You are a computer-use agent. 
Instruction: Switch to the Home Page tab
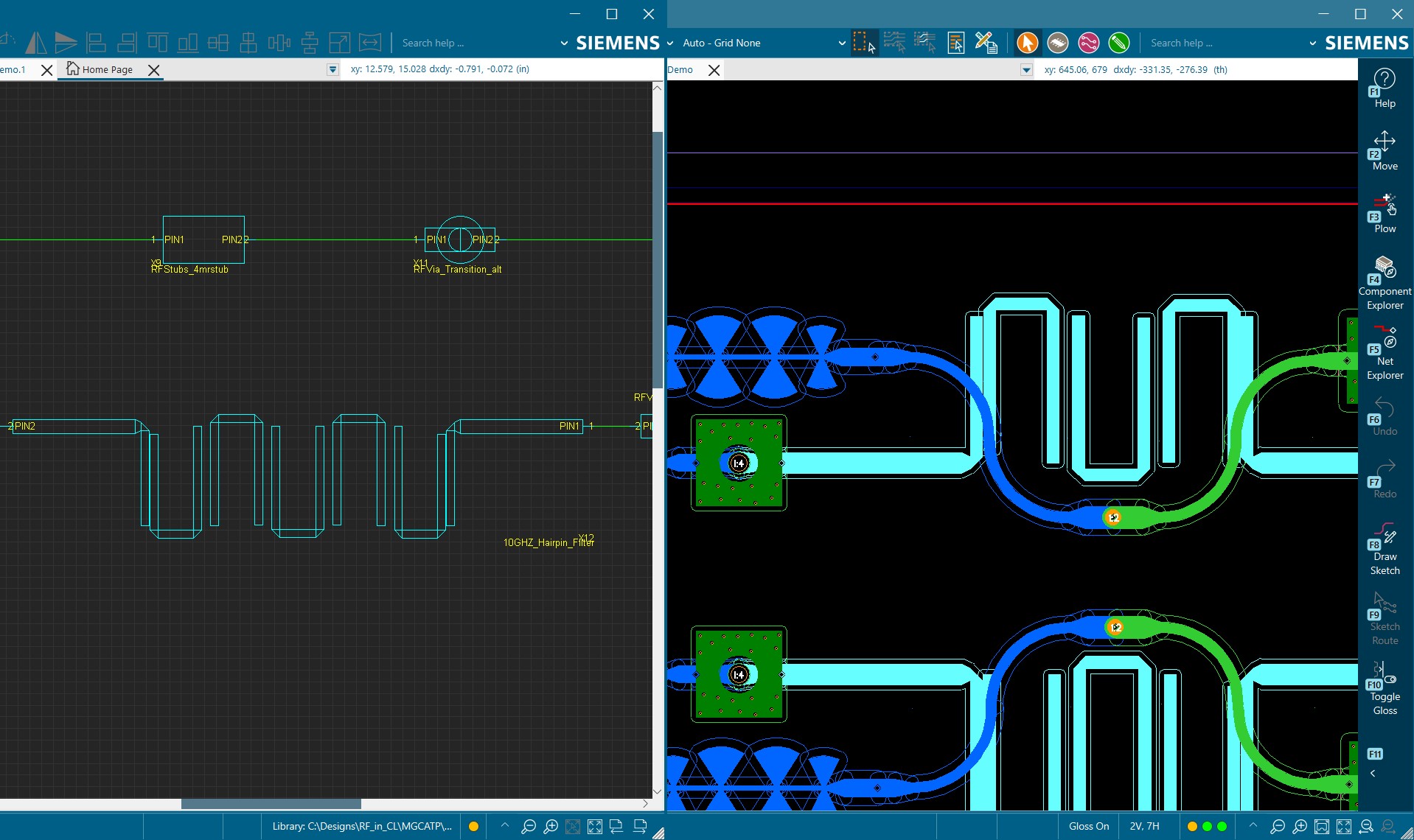pos(107,69)
